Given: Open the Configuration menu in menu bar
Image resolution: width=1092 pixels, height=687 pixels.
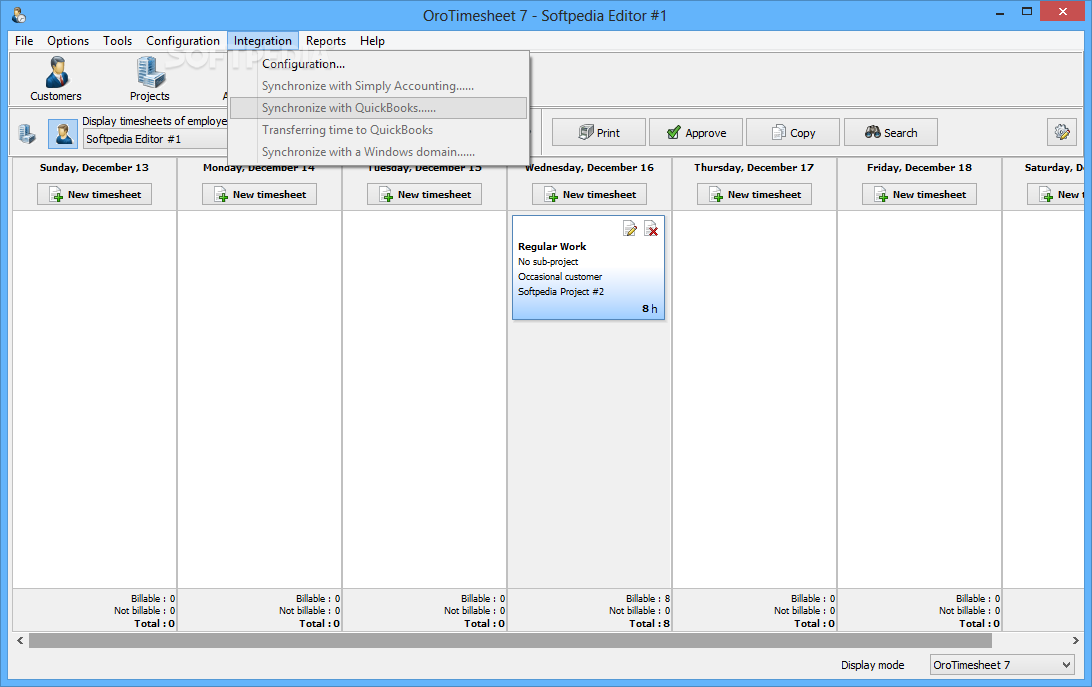Looking at the screenshot, I should (x=182, y=41).
